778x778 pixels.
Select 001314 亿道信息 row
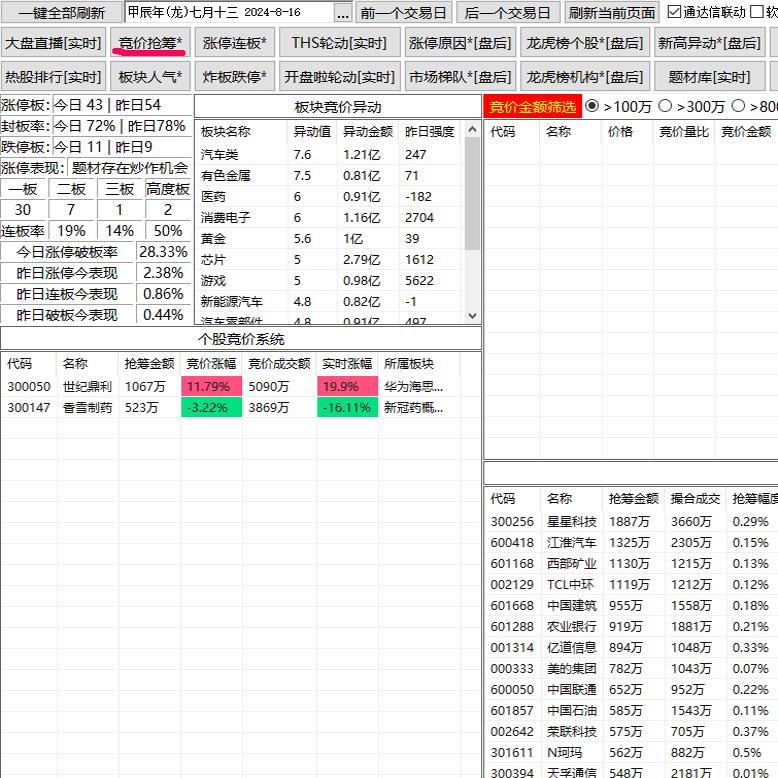tap(631, 648)
